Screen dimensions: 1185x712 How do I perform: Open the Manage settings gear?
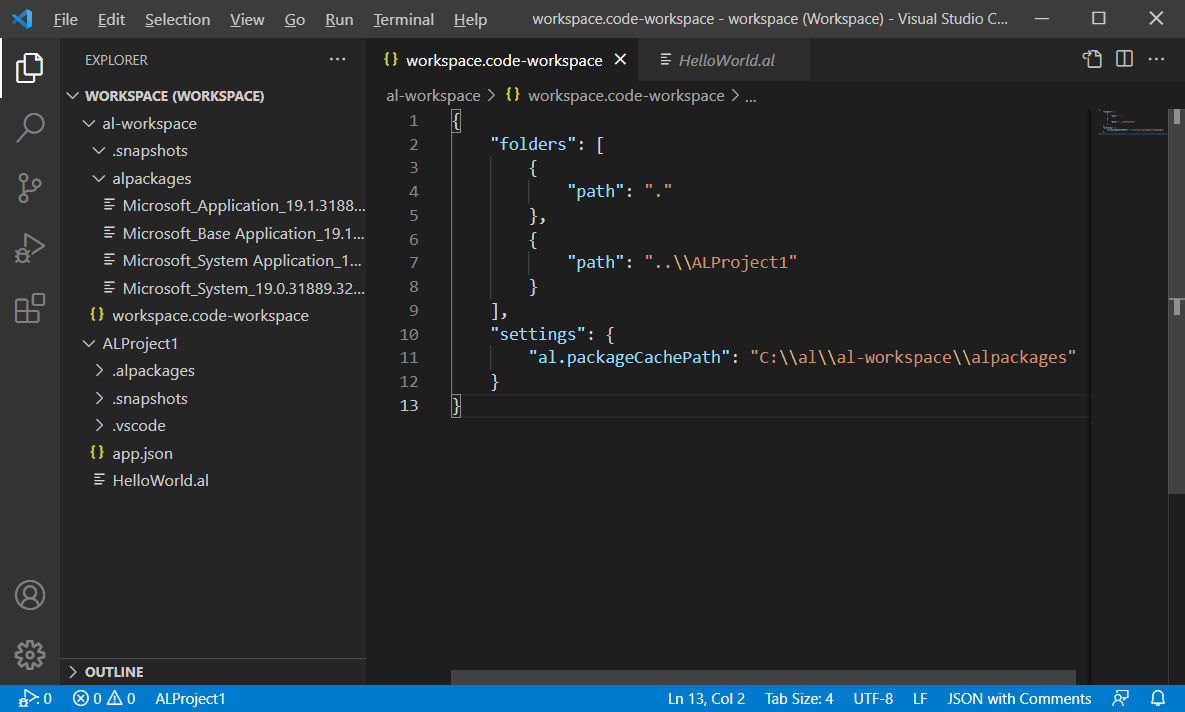(x=30, y=655)
